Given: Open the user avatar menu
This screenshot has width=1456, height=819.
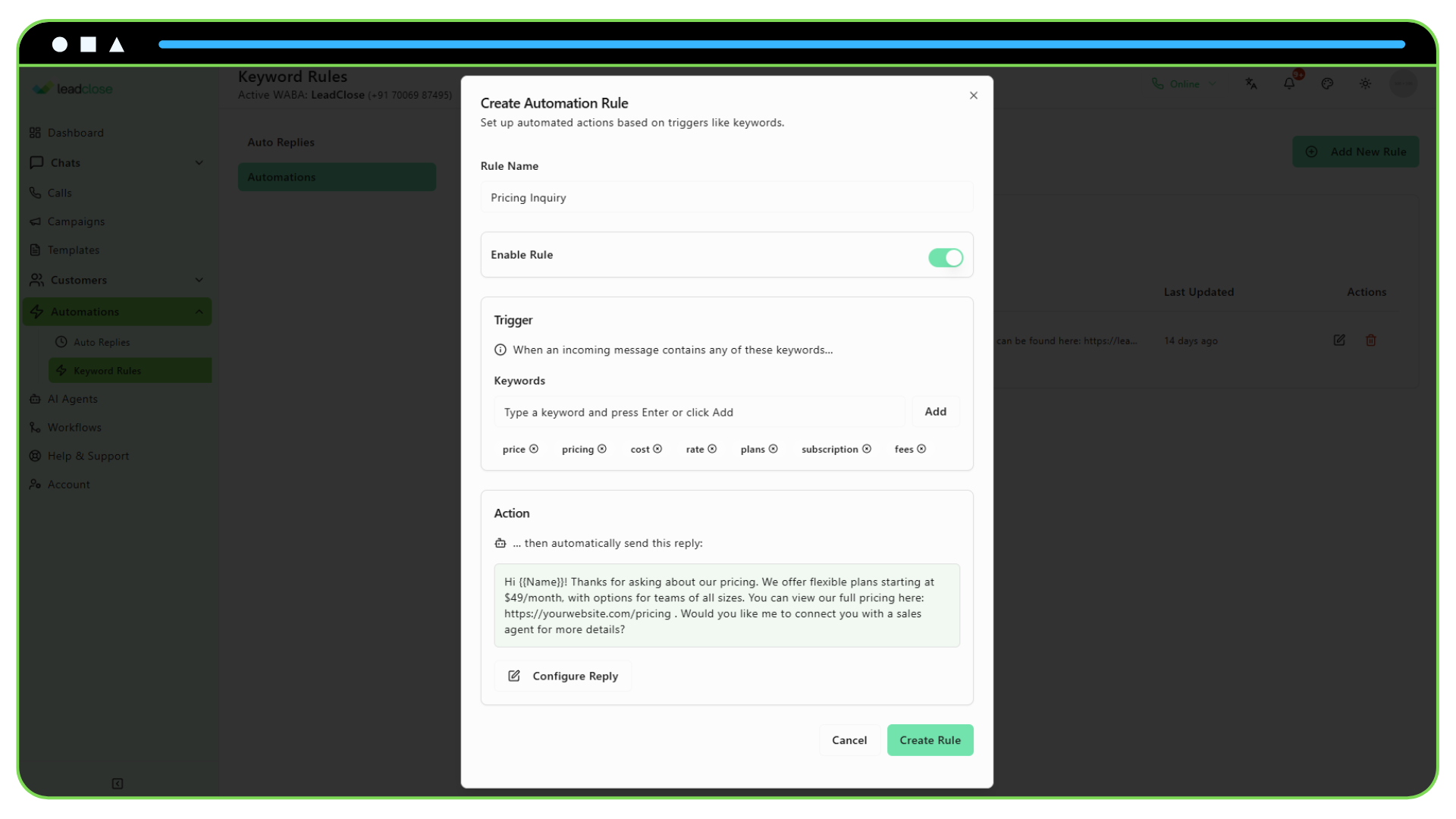Looking at the screenshot, I should 1403,83.
